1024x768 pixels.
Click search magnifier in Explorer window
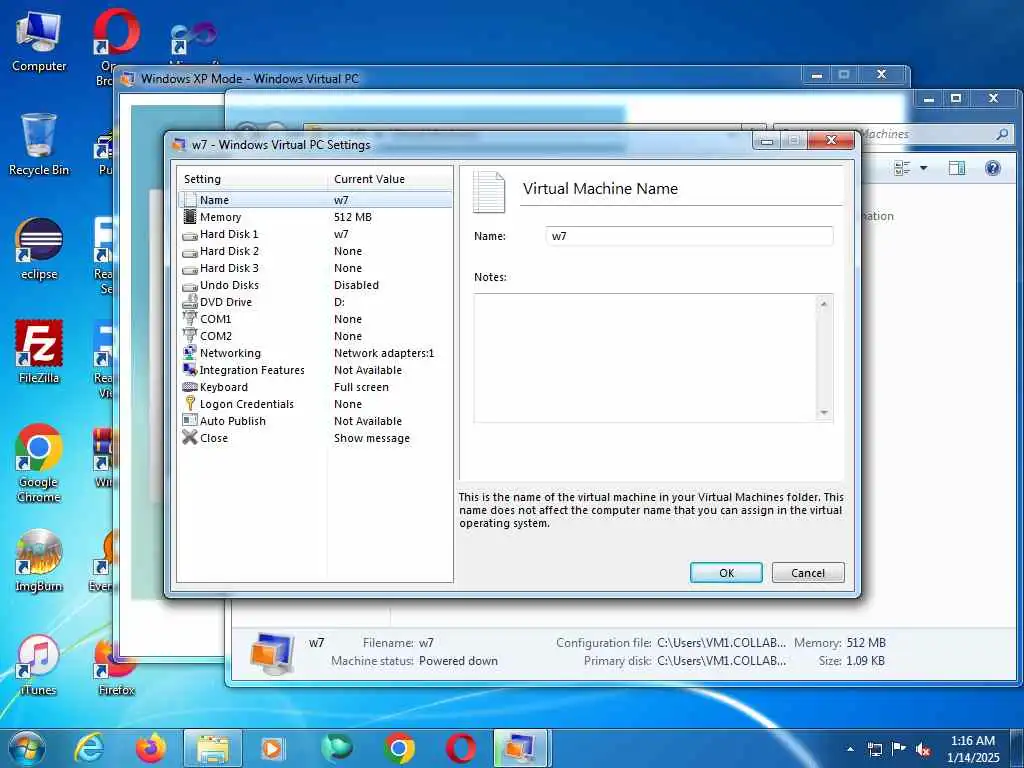(x=1002, y=134)
